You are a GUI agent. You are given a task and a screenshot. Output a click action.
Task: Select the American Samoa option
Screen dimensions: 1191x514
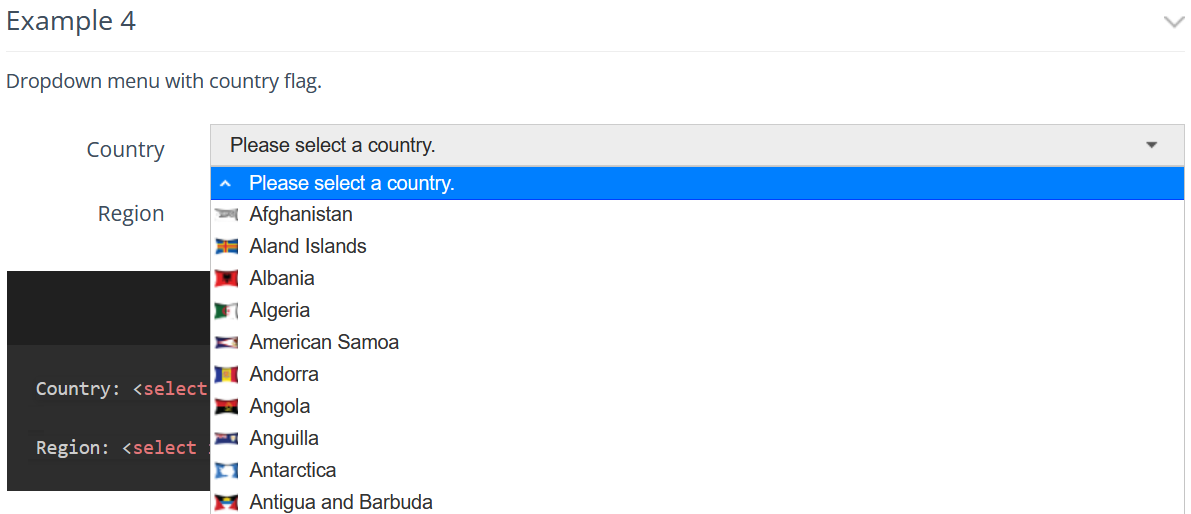pyautogui.click(x=697, y=342)
